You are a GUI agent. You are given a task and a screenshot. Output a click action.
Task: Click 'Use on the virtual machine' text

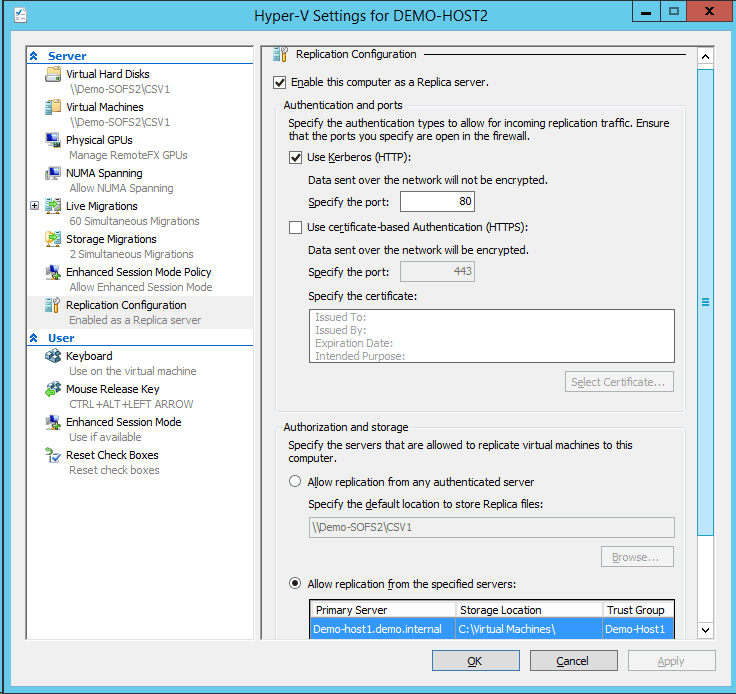tap(133, 371)
